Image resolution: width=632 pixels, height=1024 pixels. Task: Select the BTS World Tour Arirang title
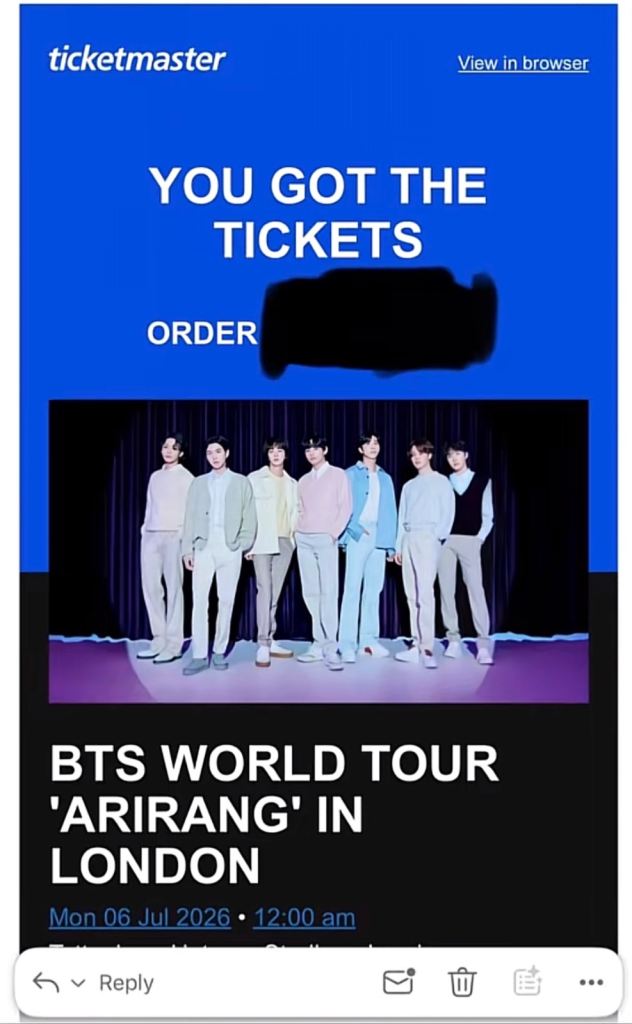click(274, 814)
